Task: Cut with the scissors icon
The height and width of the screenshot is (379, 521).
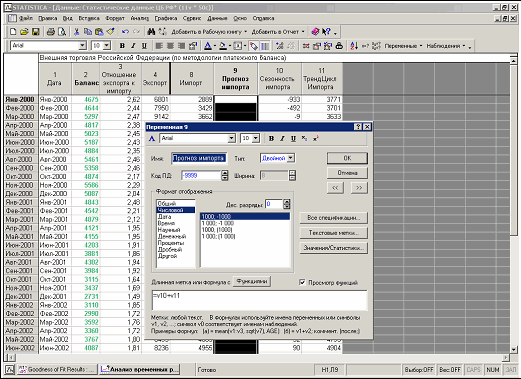Action: [76, 32]
